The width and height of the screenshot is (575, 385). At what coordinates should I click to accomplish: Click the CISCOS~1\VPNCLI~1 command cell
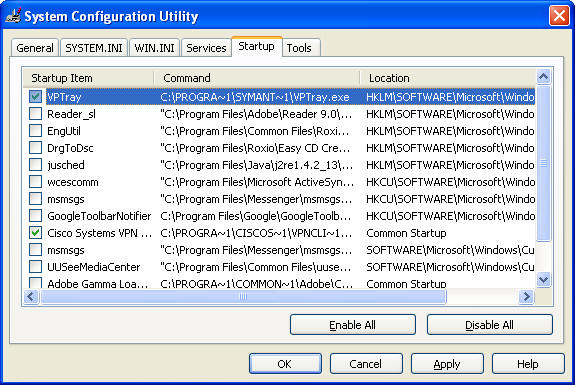pyautogui.click(x=256, y=233)
